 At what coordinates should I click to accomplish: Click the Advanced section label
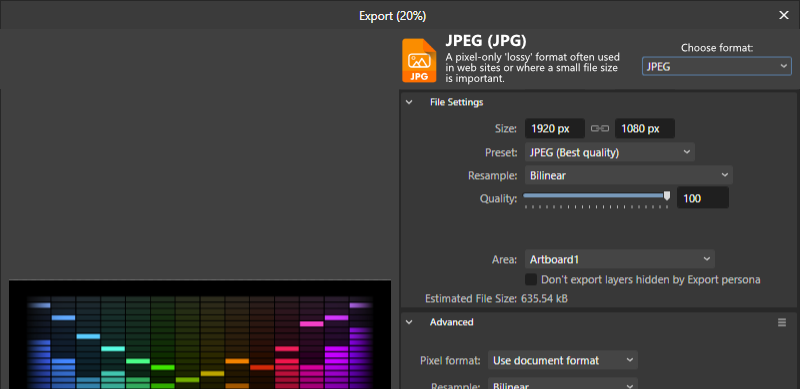click(x=452, y=322)
